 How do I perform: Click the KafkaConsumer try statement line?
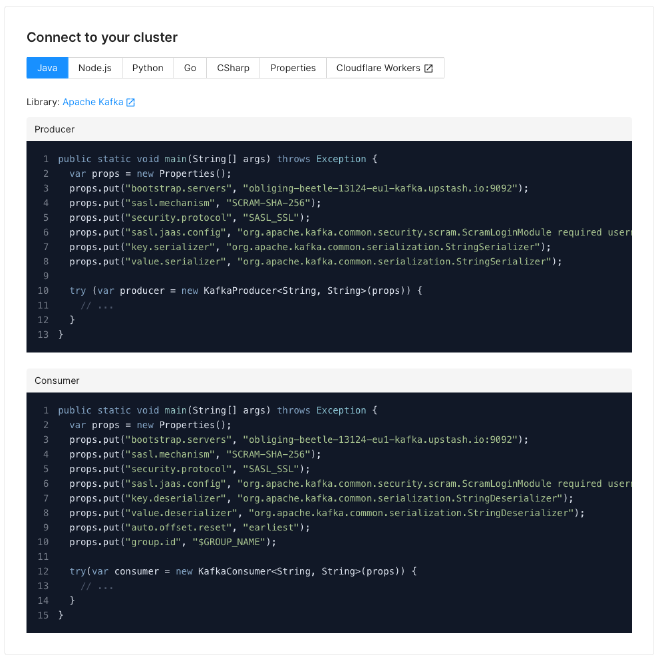[x=242, y=571]
